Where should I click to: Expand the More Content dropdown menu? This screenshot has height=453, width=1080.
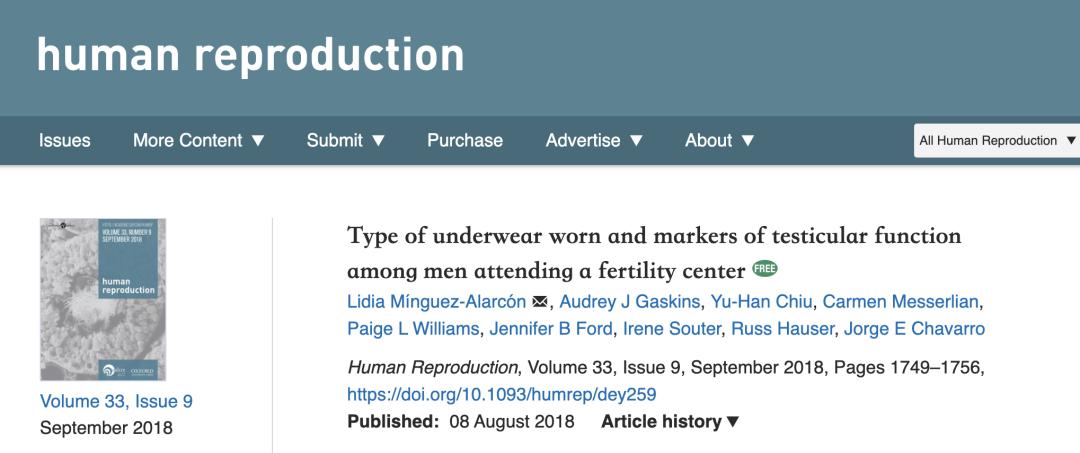(x=199, y=140)
